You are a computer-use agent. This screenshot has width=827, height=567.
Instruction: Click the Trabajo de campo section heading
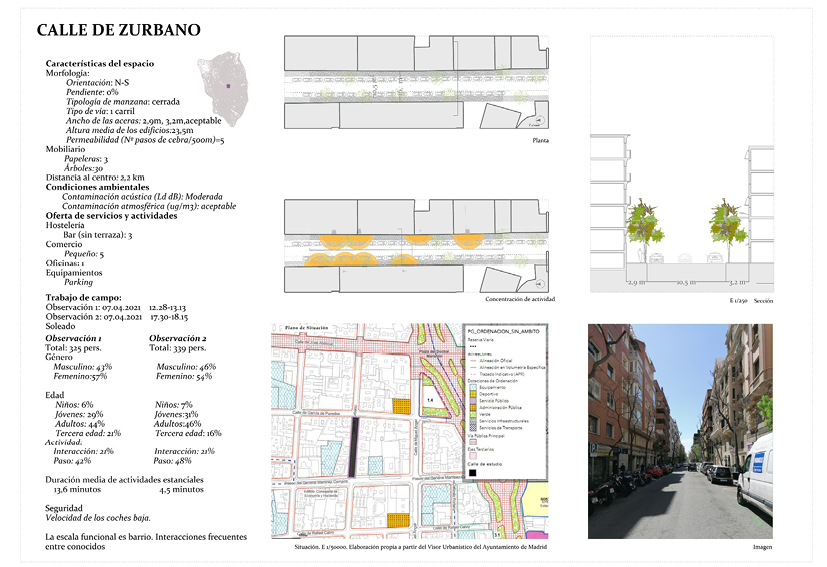84,298
